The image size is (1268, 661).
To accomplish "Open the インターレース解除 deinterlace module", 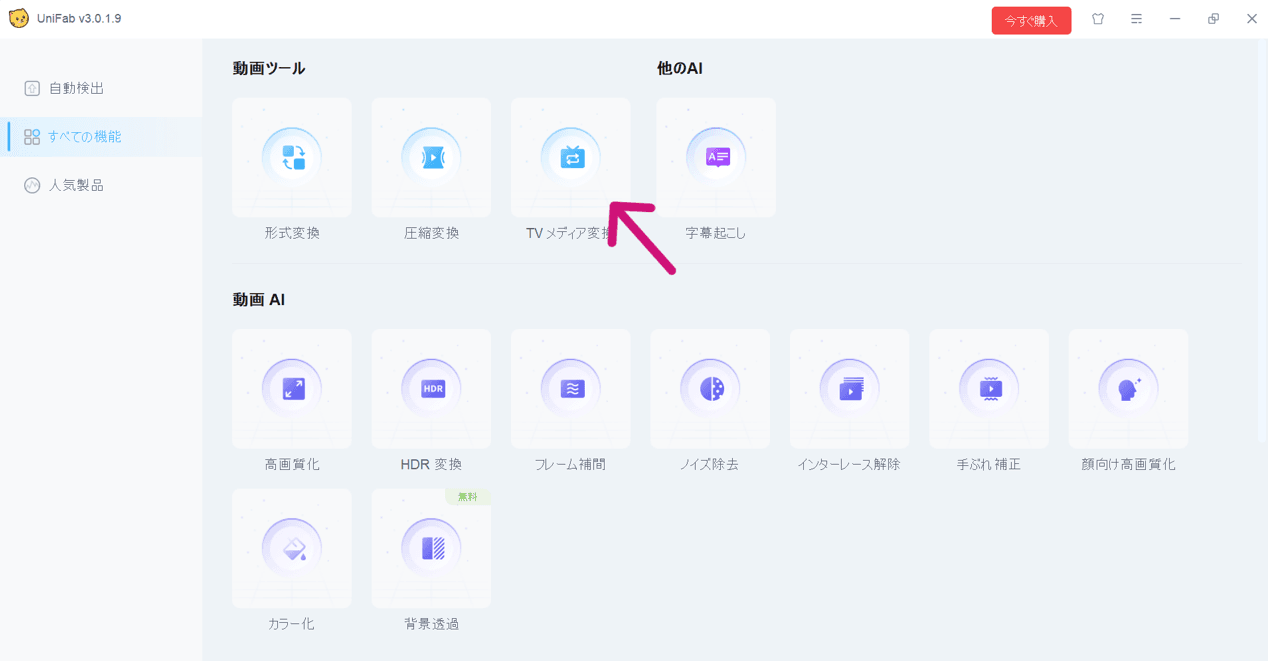I will [x=850, y=389].
